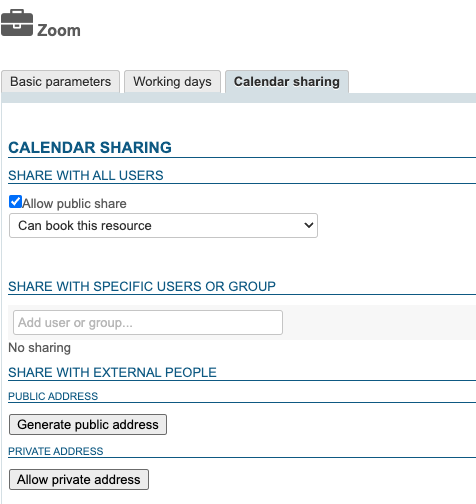The width and height of the screenshot is (476, 504).
Task: Focus the Add user or group field
Action: (148, 322)
